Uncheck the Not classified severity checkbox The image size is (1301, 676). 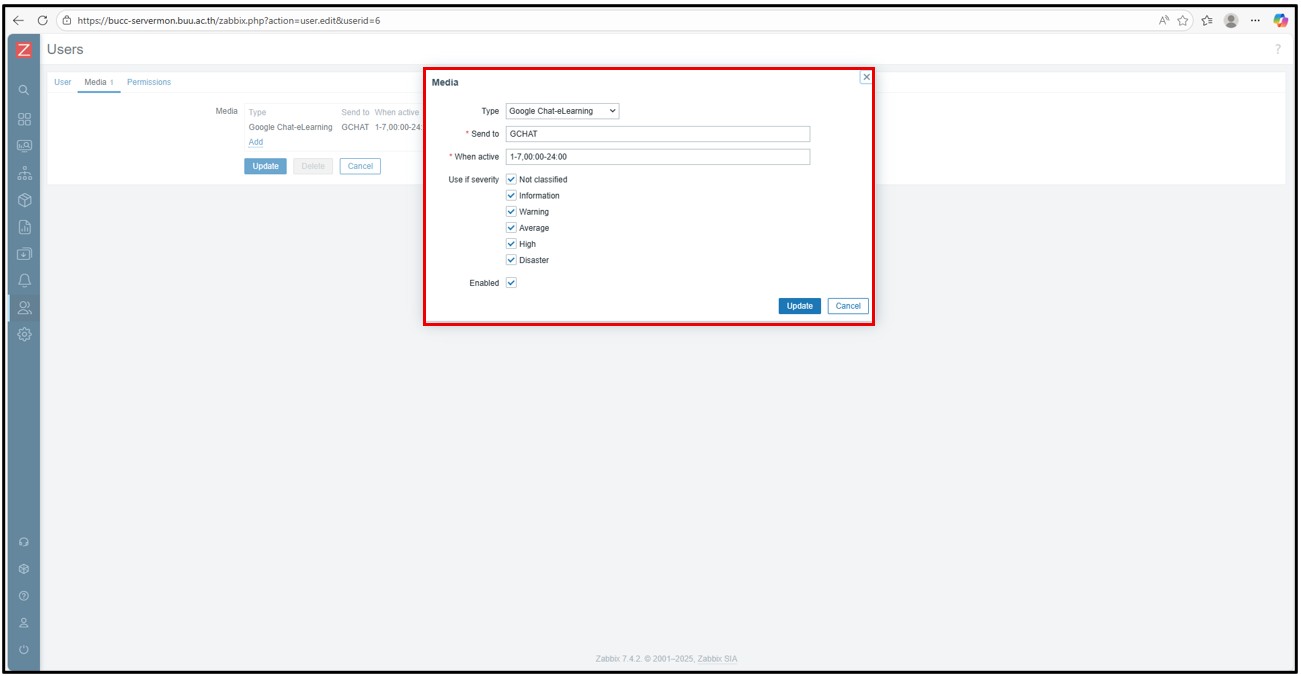click(511, 180)
